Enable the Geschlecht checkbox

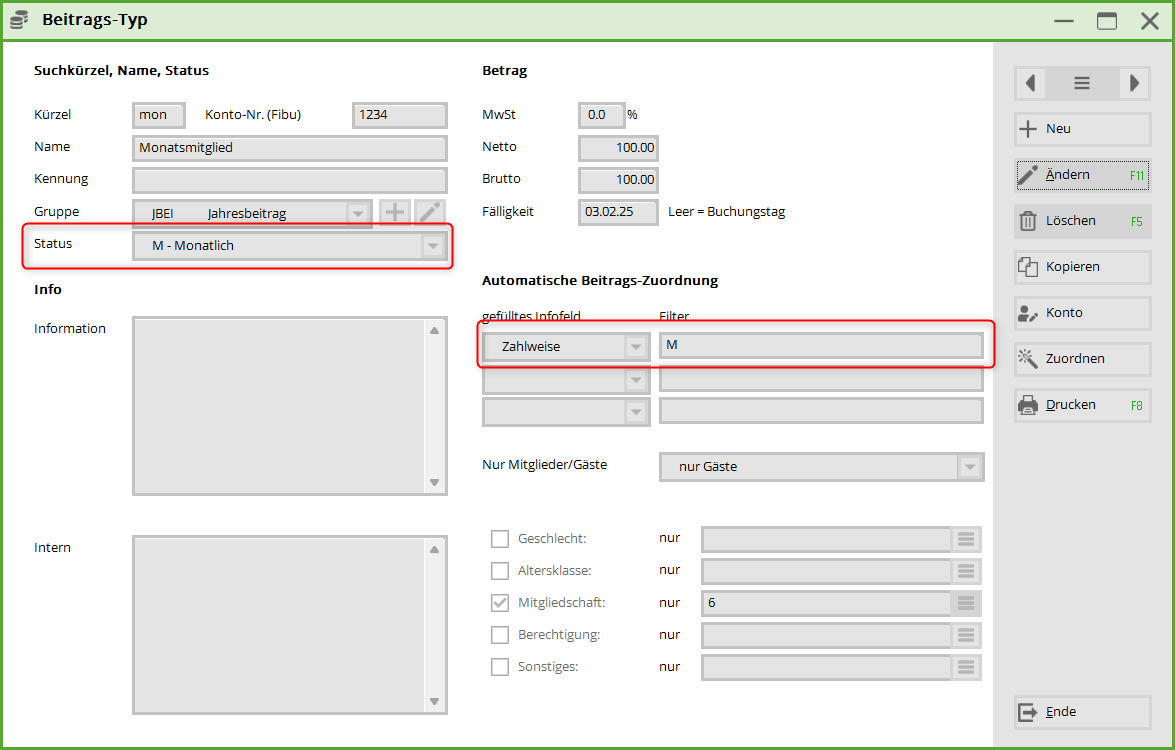[x=500, y=539]
